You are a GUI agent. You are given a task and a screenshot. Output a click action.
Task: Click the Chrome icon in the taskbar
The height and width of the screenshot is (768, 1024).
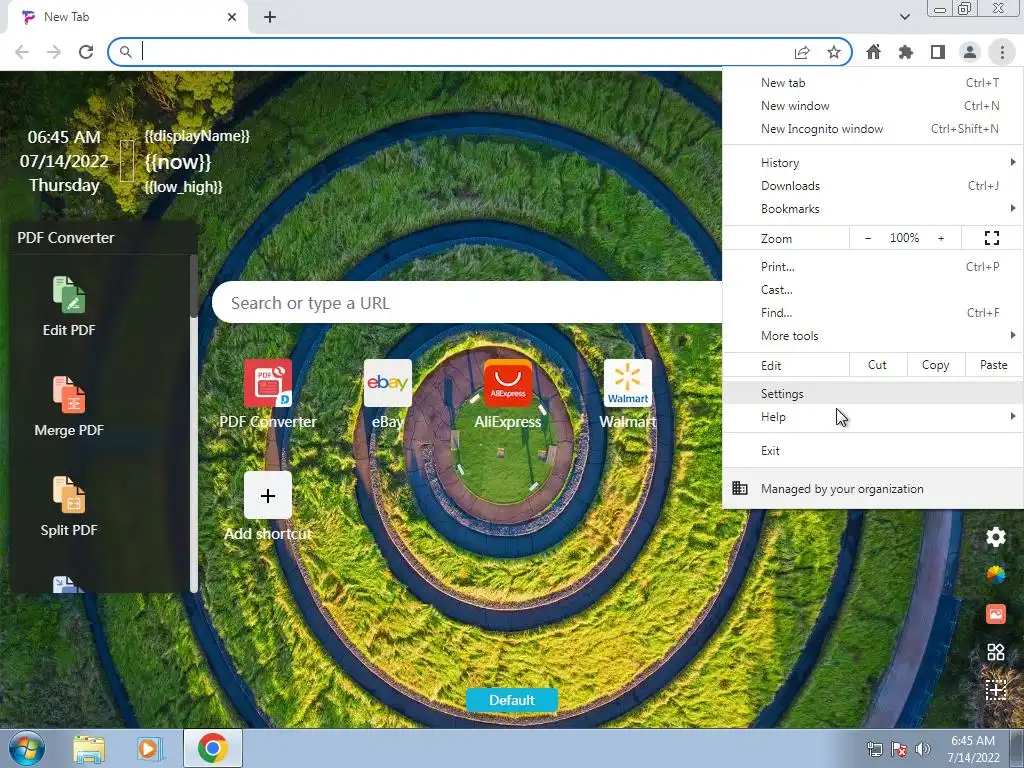212,748
